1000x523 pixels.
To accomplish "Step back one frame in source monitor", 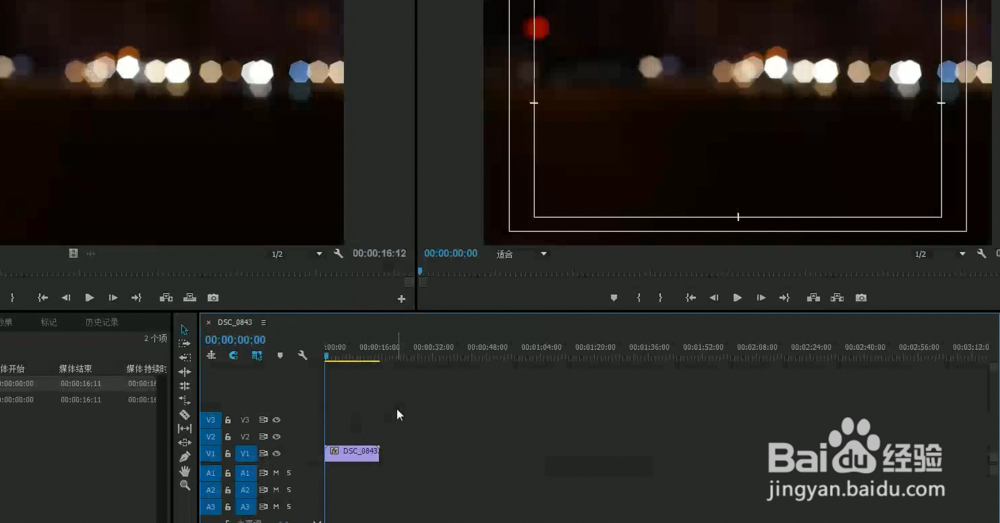I will pos(66,298).
